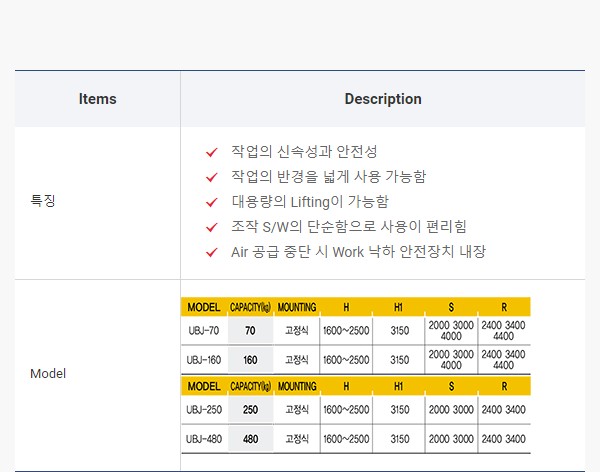Image resolution: width=600 pixels, height=472 pixels.
Task: Select the "Model" row label on the left
Action: point(48,374)
